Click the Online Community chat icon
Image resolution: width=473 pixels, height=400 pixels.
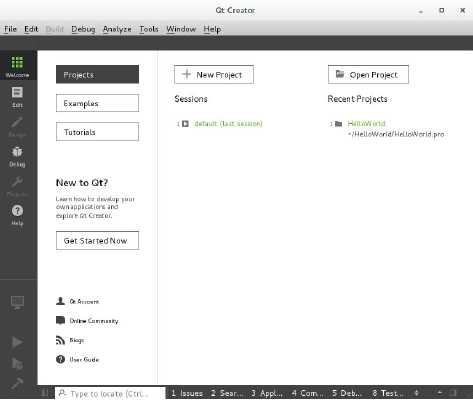[60, 321]
